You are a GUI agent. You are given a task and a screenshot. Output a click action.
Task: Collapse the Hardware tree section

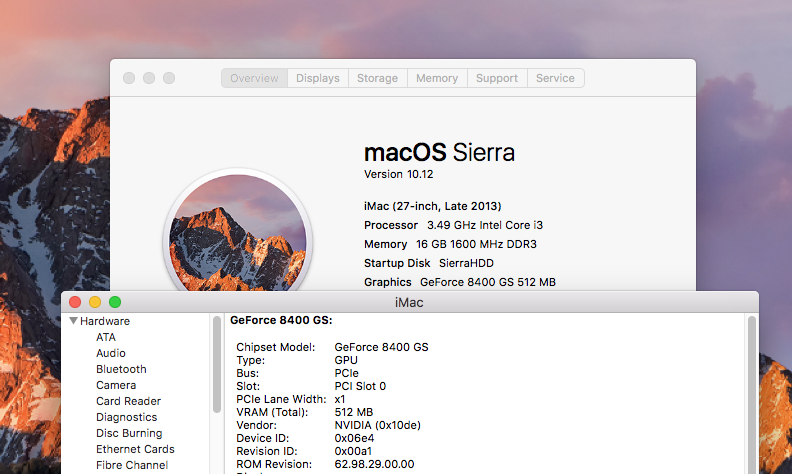(73, 321)
